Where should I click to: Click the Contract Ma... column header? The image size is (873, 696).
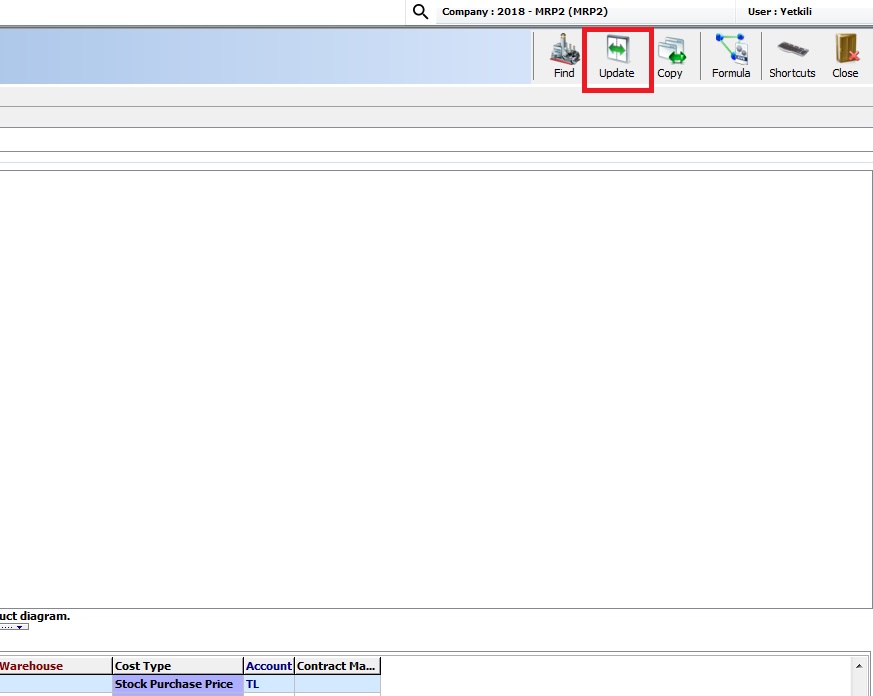click(337, 666)
